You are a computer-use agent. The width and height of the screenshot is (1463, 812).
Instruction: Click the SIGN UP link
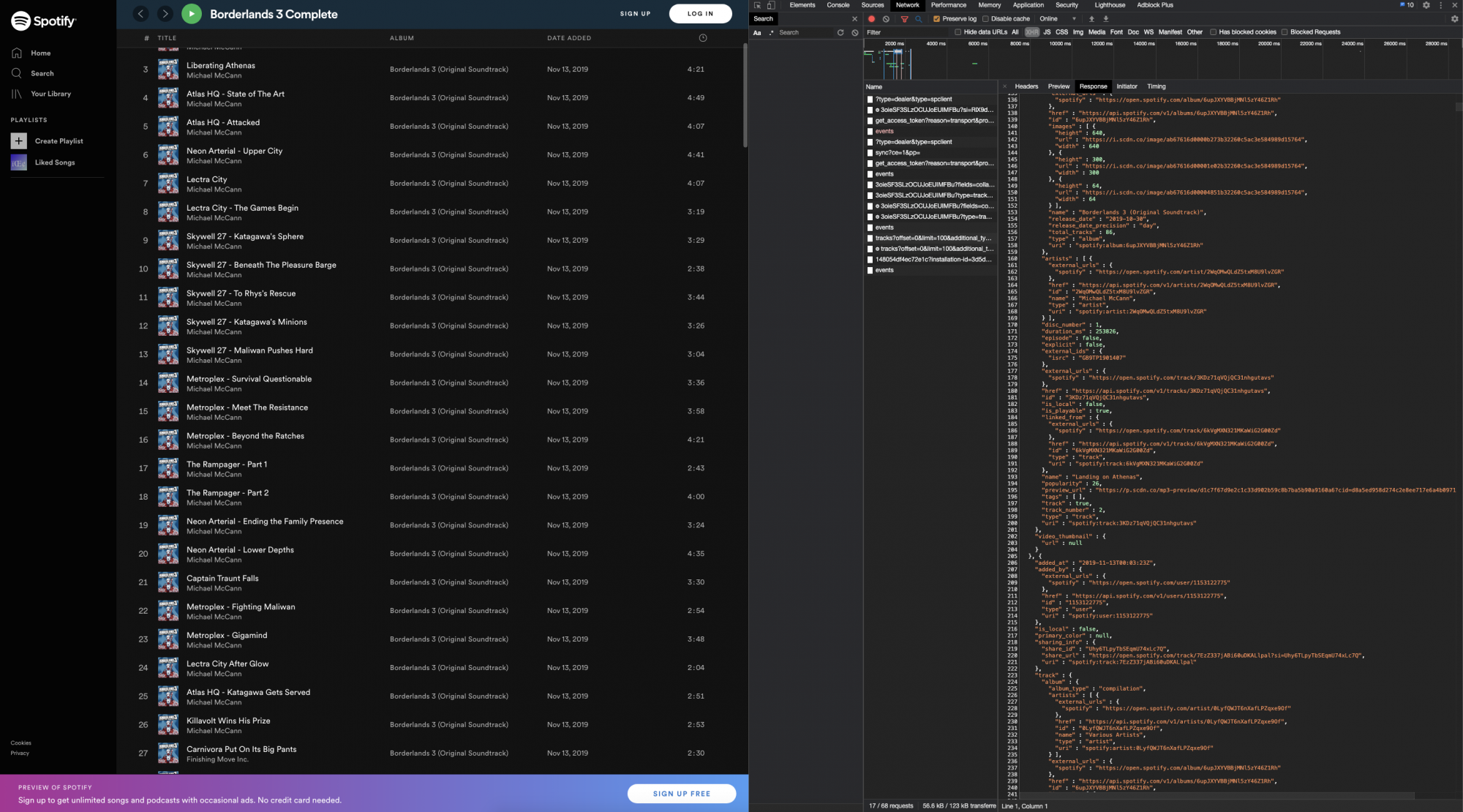pyautogui.click(x=635, y=13)
